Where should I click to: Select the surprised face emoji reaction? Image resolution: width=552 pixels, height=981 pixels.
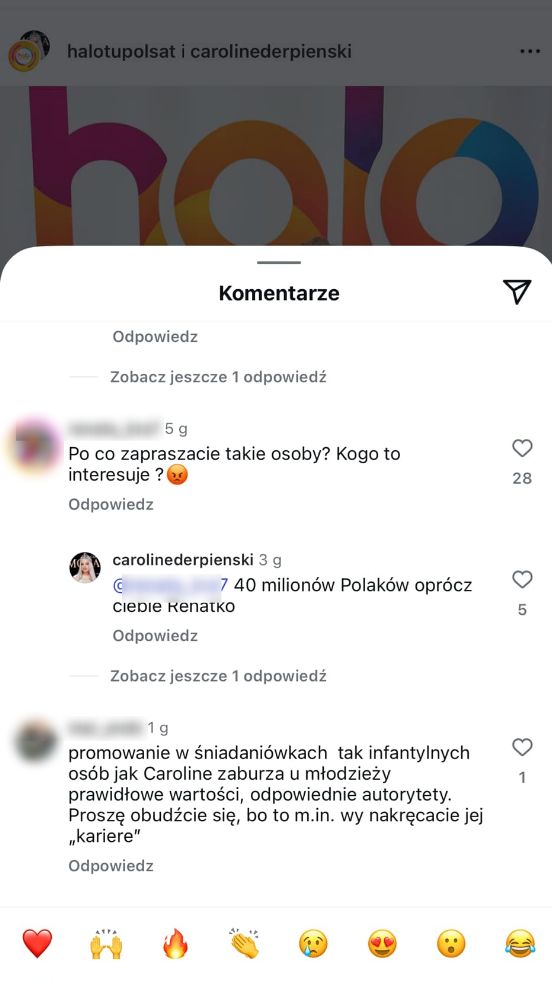pos(451,943)
